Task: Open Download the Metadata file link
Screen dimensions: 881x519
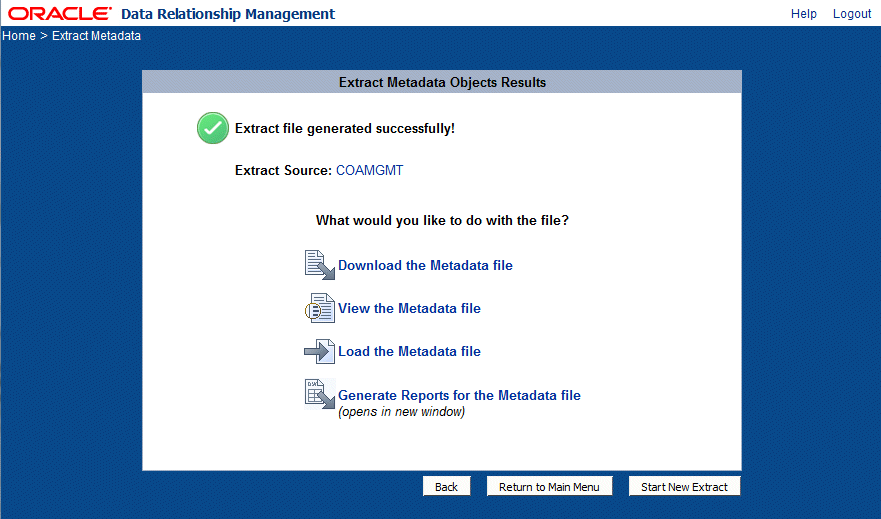Action: [425, 265]
